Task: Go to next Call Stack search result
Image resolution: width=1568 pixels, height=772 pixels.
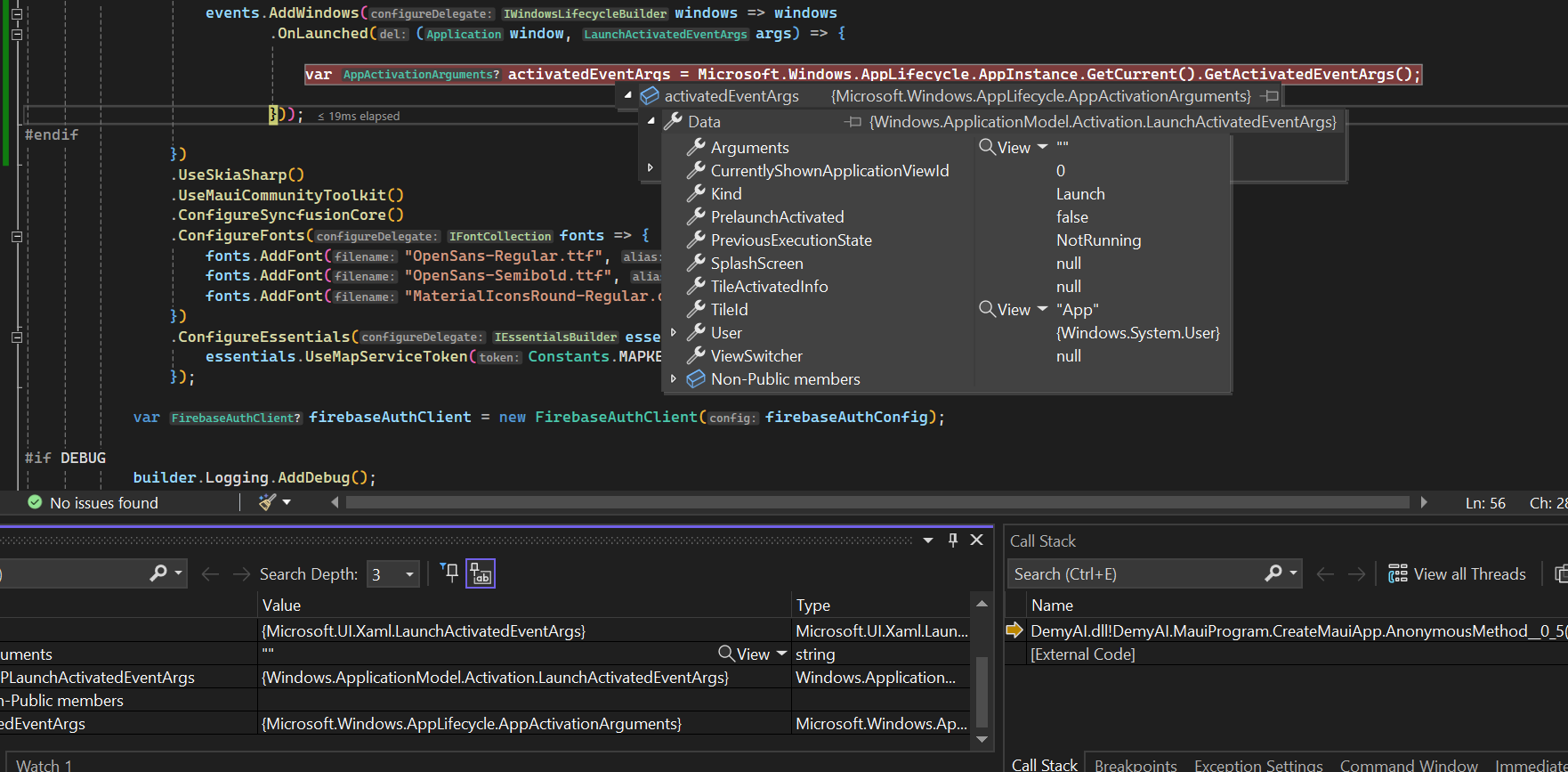Action: 1356,574
